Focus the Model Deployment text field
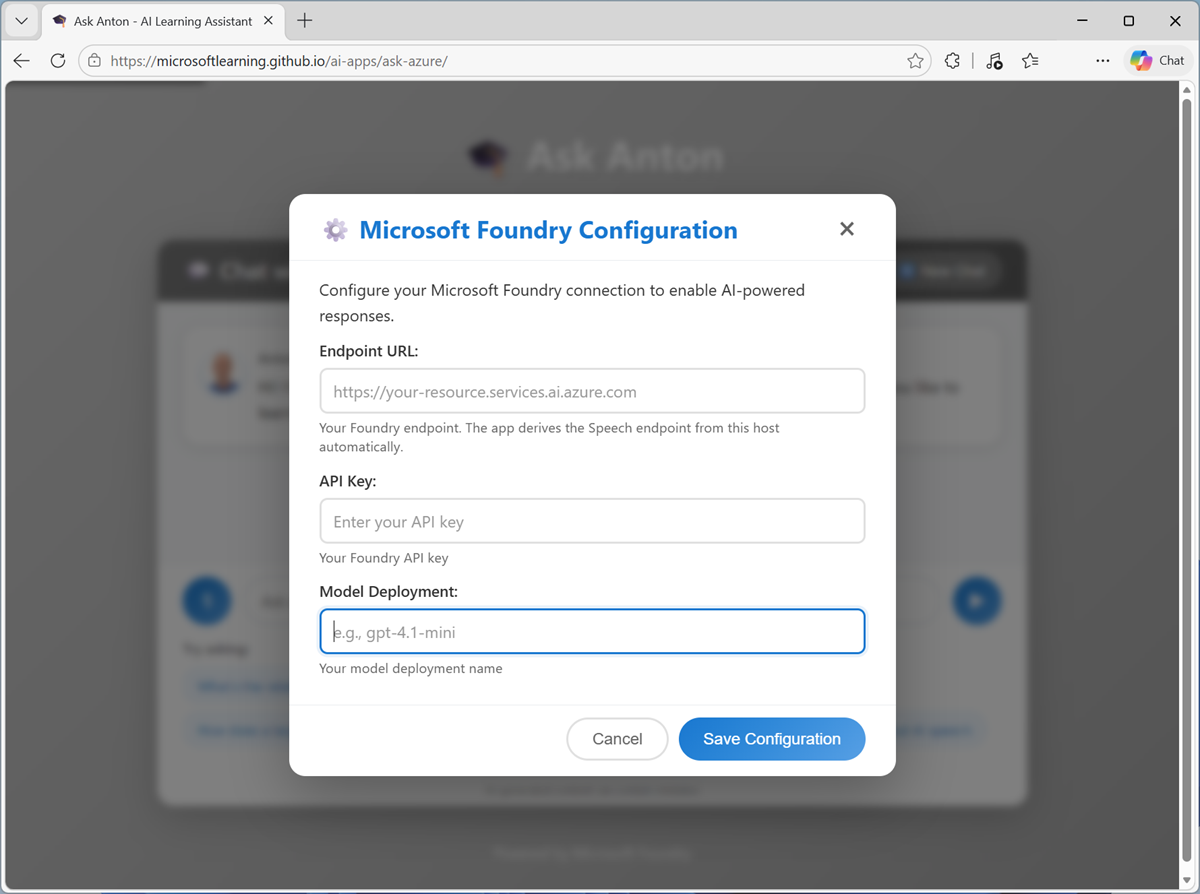 [x=592, y=632]
